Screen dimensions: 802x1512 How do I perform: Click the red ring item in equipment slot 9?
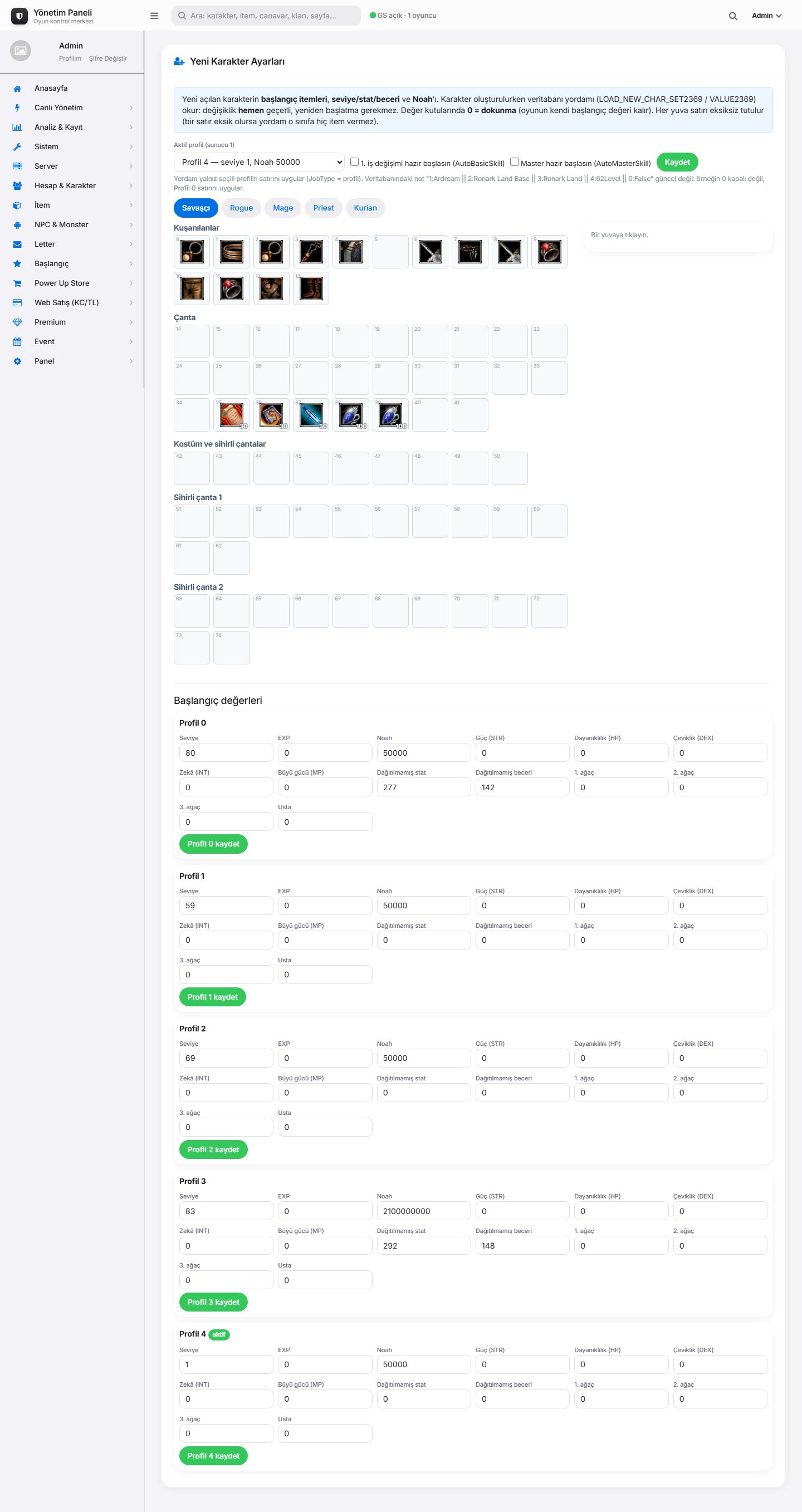pos(549,252)
